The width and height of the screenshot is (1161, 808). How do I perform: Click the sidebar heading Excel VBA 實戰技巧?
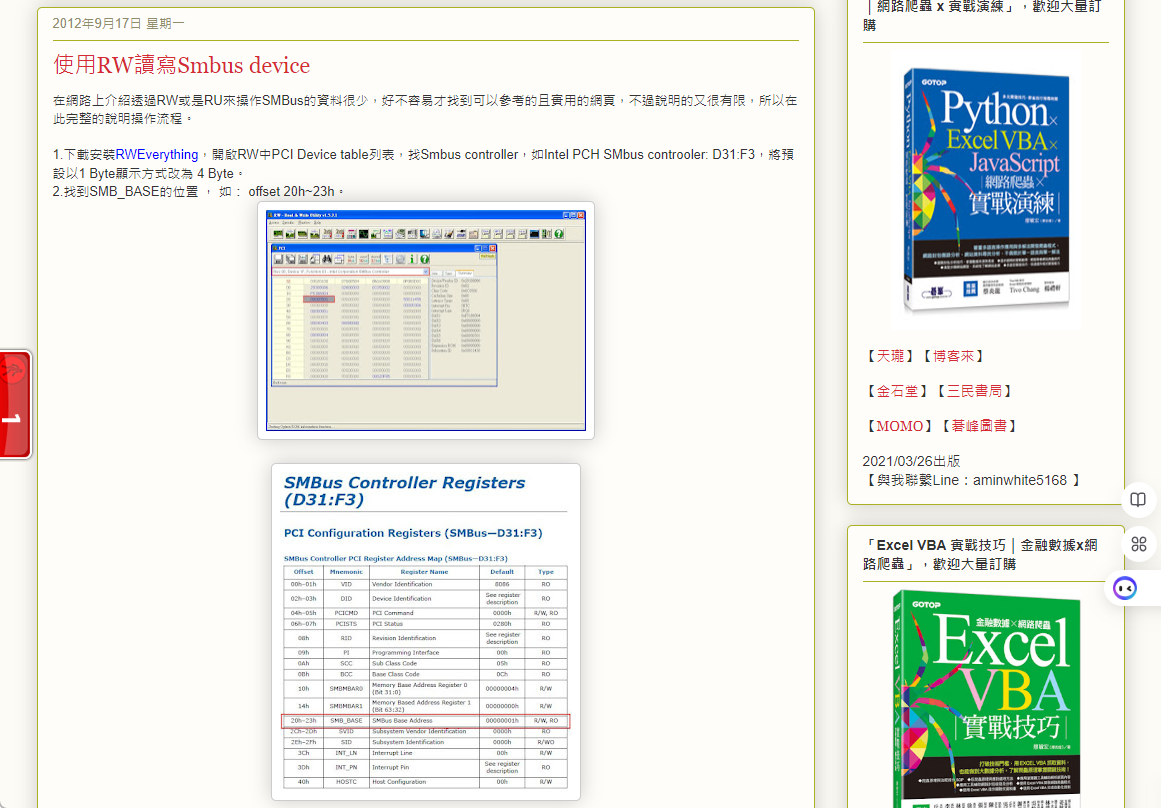(980, 555)
